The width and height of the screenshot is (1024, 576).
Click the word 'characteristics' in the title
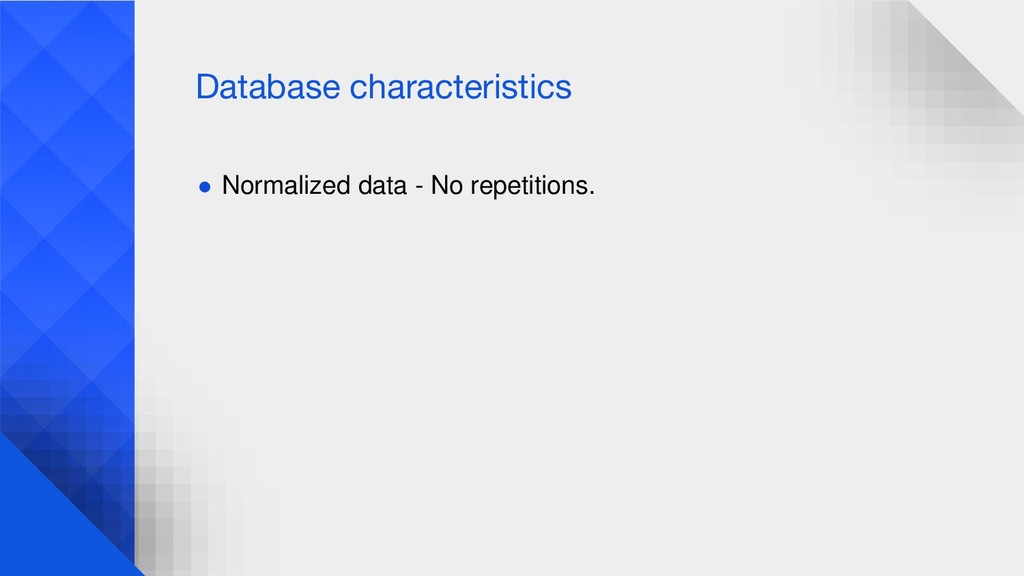460,87
